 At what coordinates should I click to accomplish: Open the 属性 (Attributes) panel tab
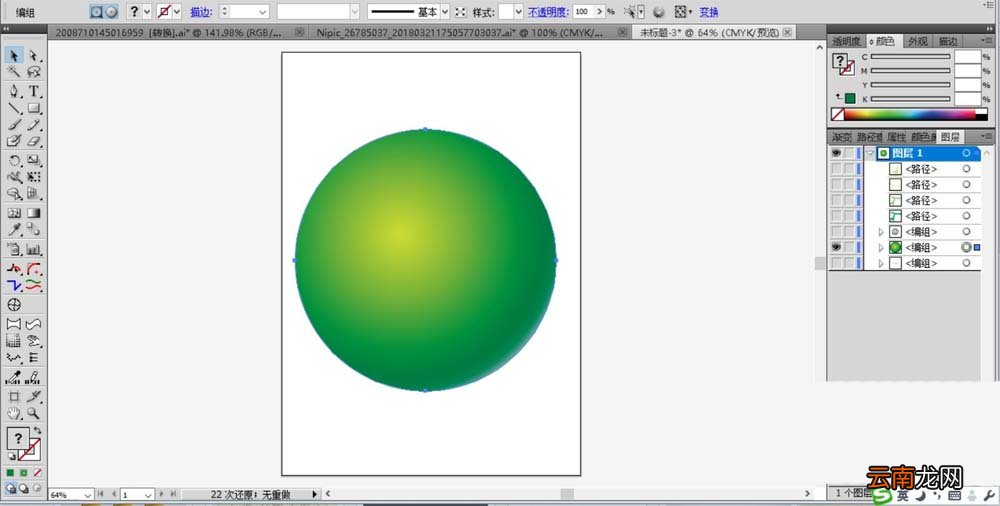896,137
